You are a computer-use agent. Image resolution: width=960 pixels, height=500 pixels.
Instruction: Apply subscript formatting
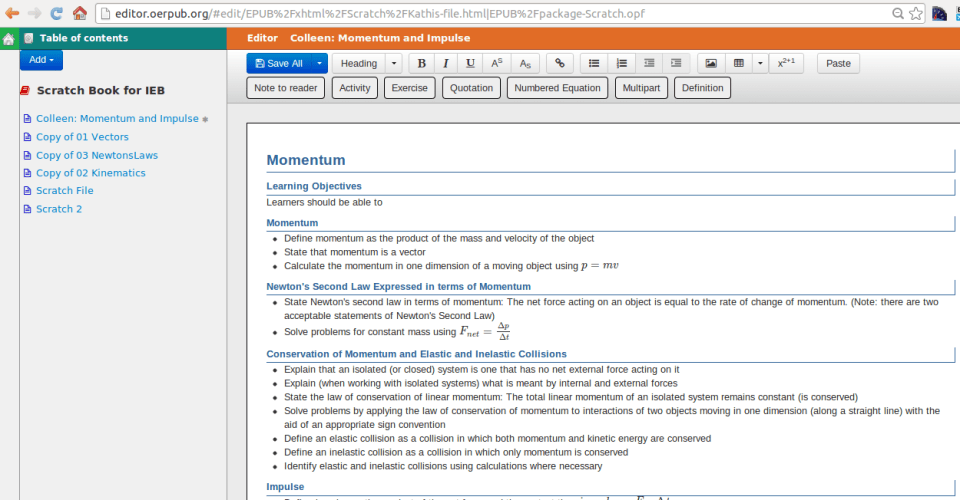pyautogui.click(x=525, y=63)
